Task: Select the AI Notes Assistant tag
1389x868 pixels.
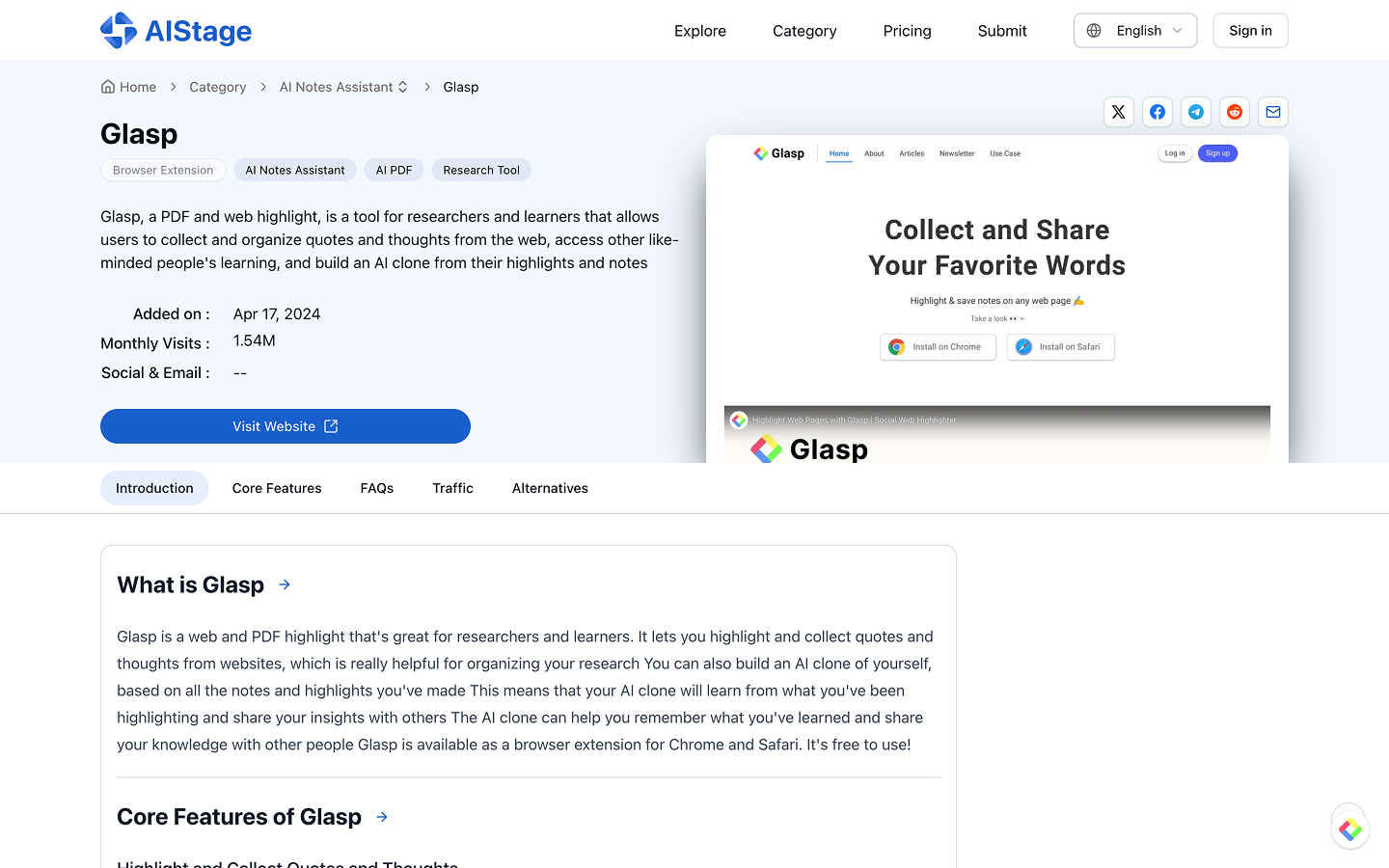Action: pos(295,170)
